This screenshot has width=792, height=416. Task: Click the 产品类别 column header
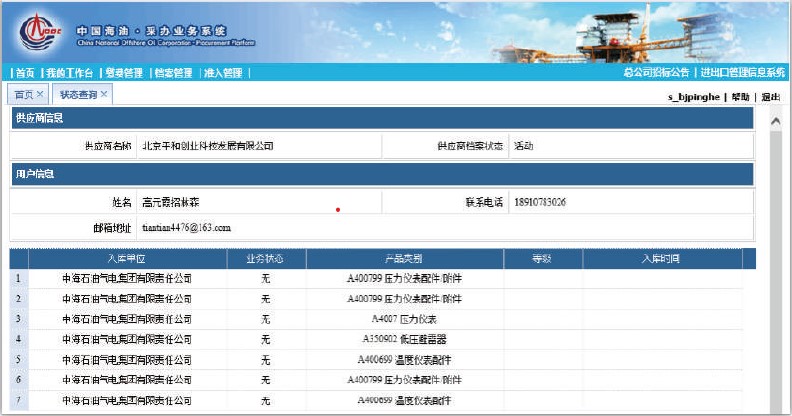(x=404, y=259)
